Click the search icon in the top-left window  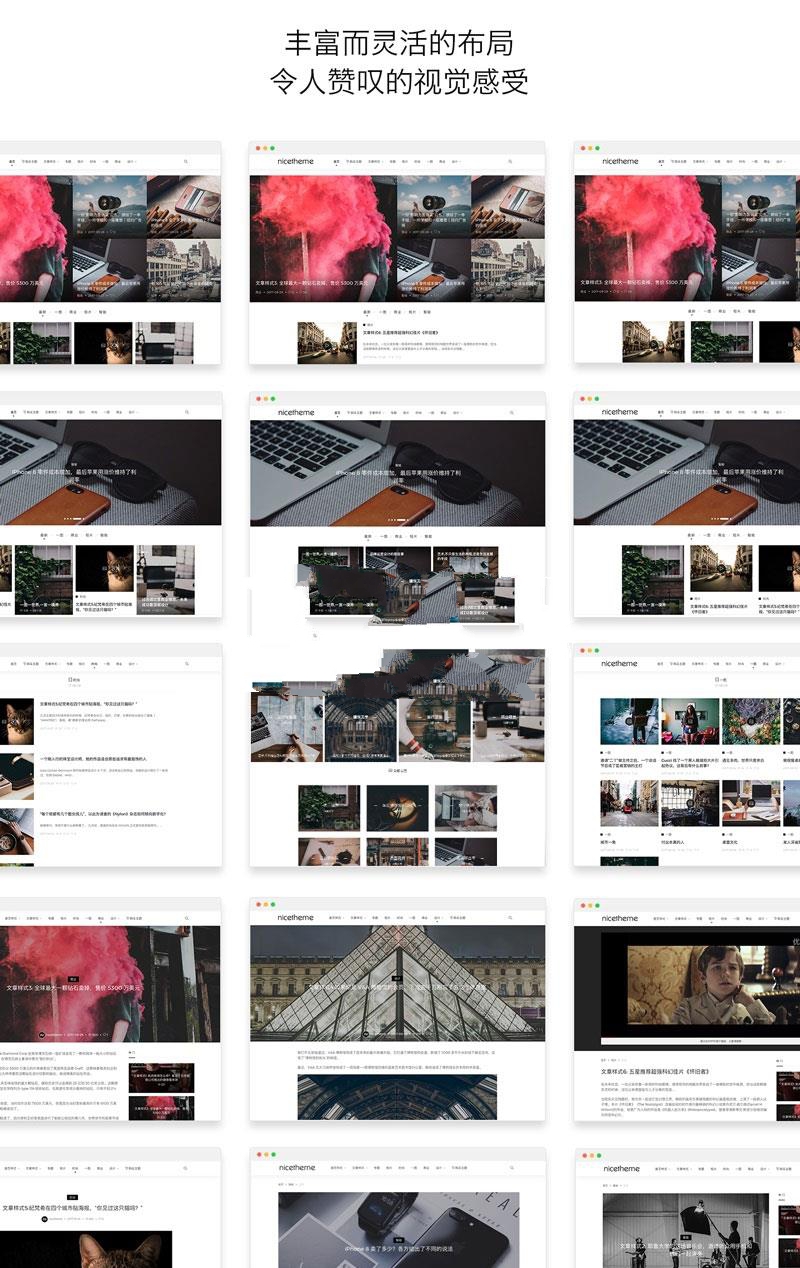click(185, 161)
